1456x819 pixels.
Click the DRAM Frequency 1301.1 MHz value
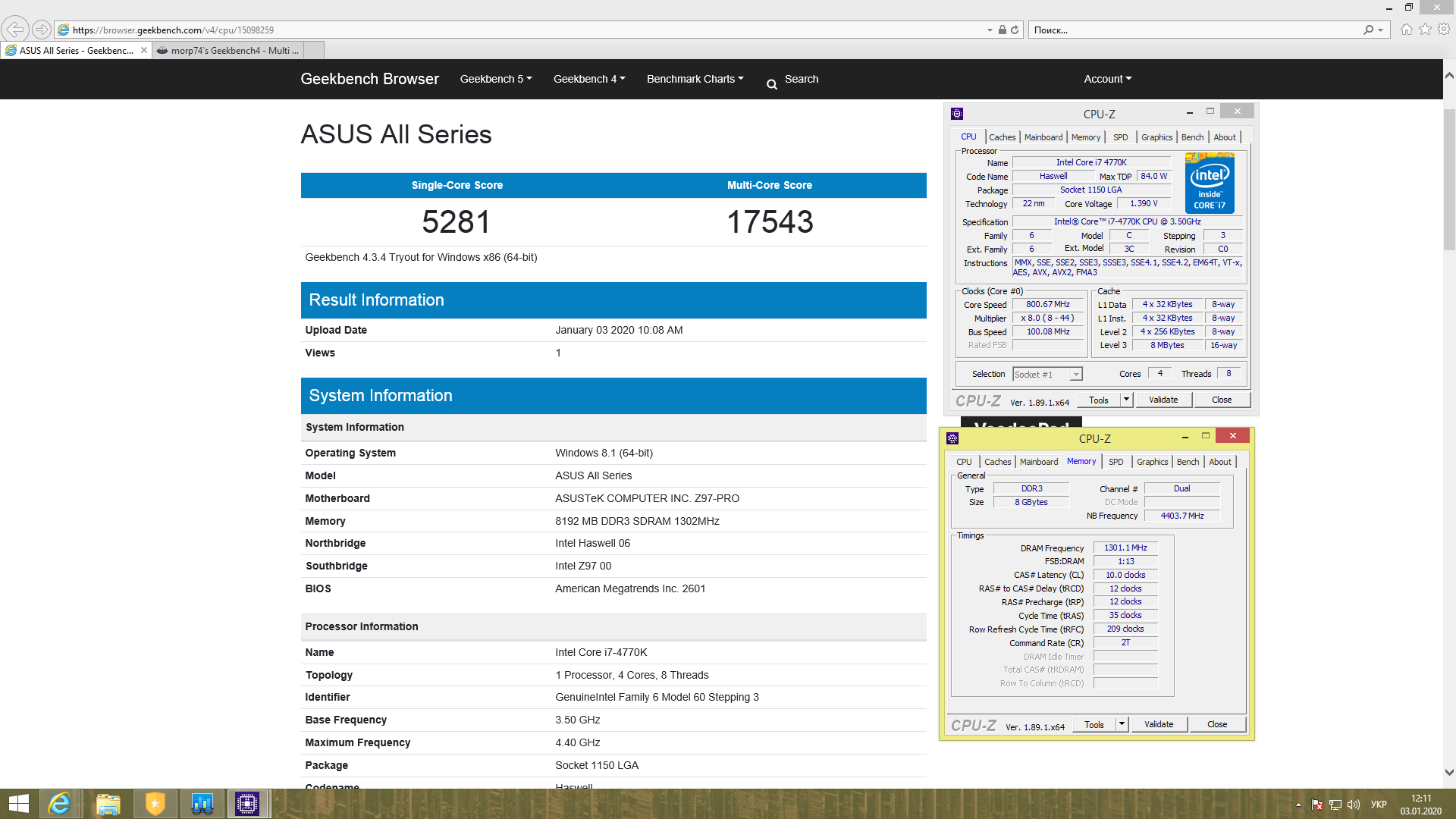pyautogui.click(x=1125, y=548)
